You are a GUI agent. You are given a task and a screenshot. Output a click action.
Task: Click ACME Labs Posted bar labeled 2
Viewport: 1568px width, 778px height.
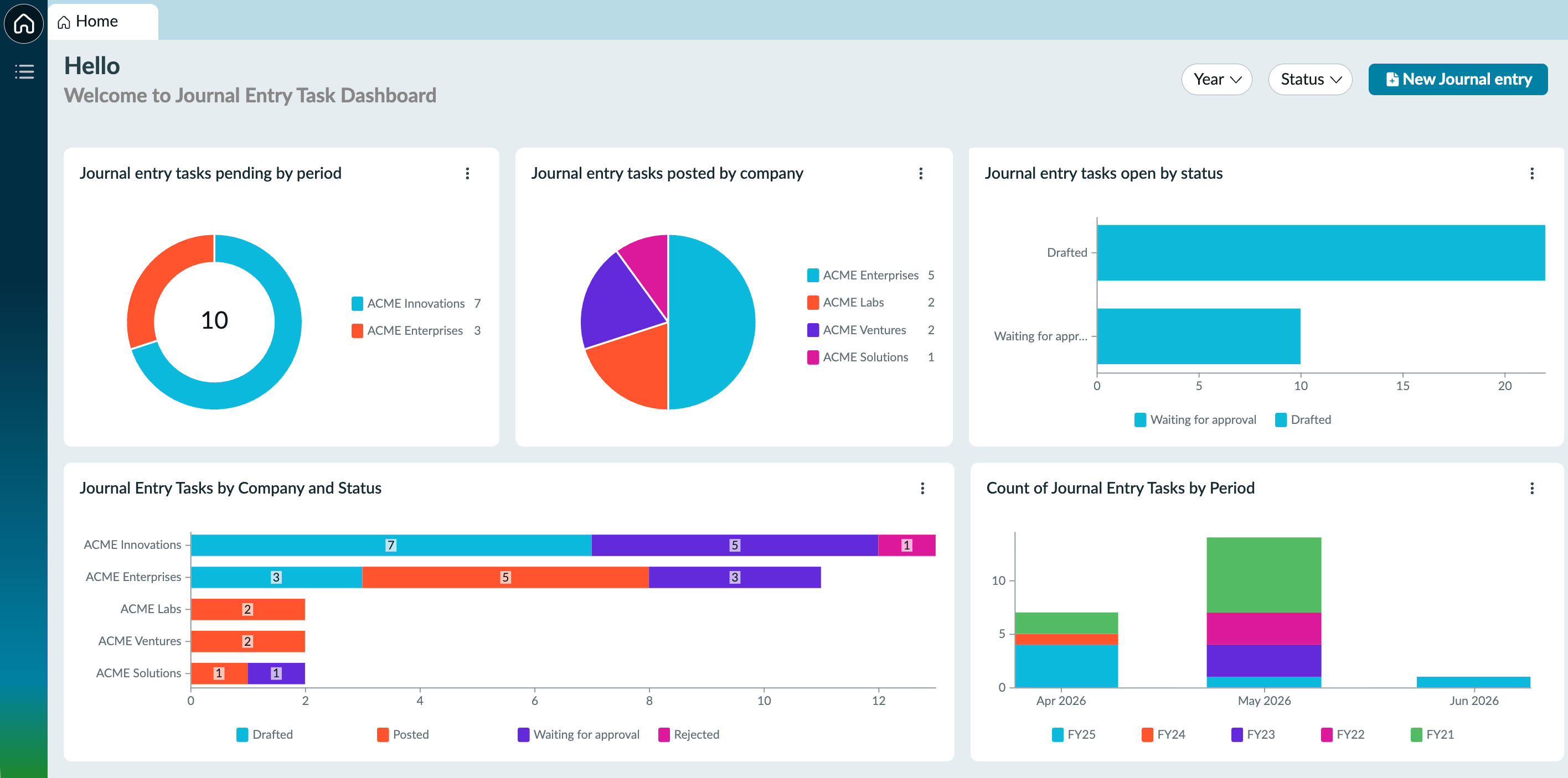[247, 609]
